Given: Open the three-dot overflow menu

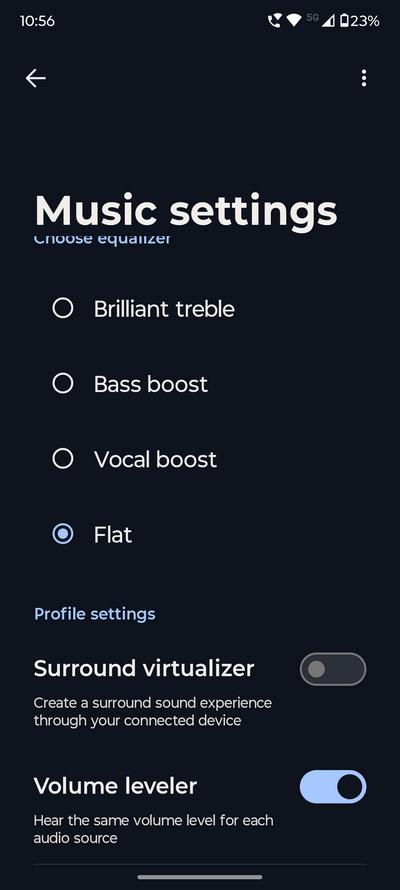Looking at the screenshot, I should click(x=364, y=78).
